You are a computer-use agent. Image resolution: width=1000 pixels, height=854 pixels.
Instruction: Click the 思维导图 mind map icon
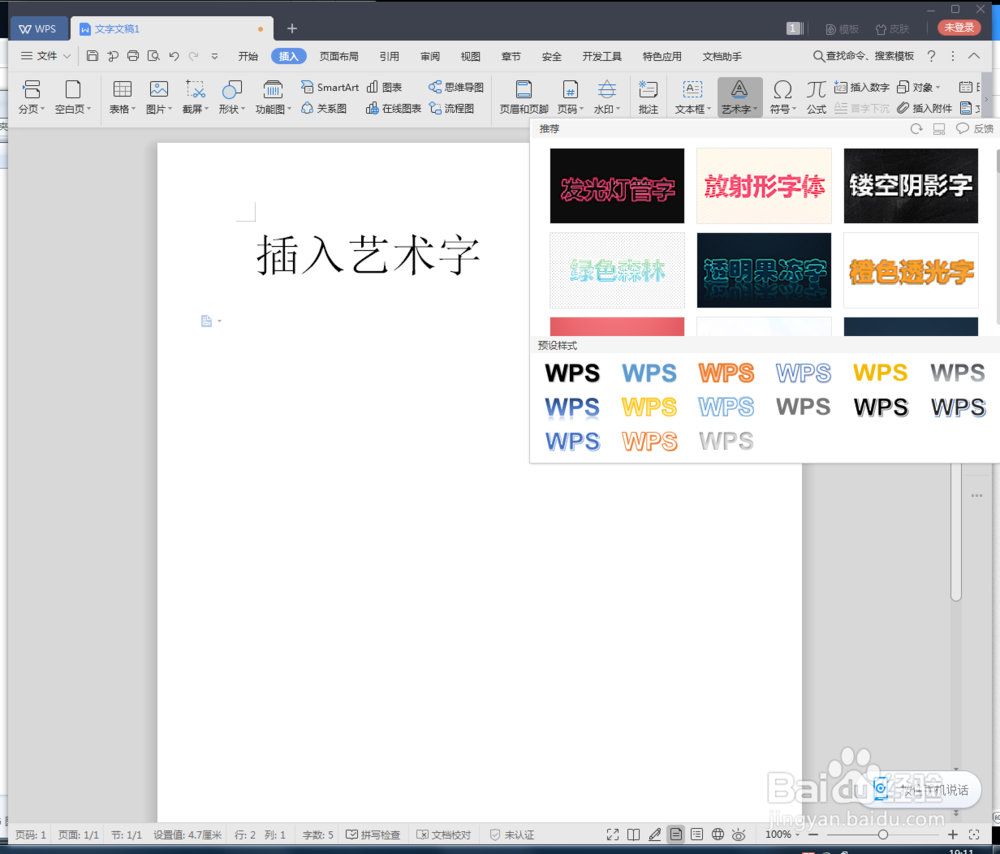click(x=456, y=87)
